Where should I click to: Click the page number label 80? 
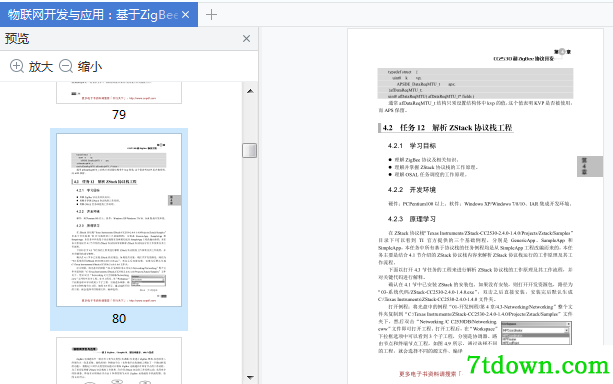pyautogui.click(x=119, y=318)
